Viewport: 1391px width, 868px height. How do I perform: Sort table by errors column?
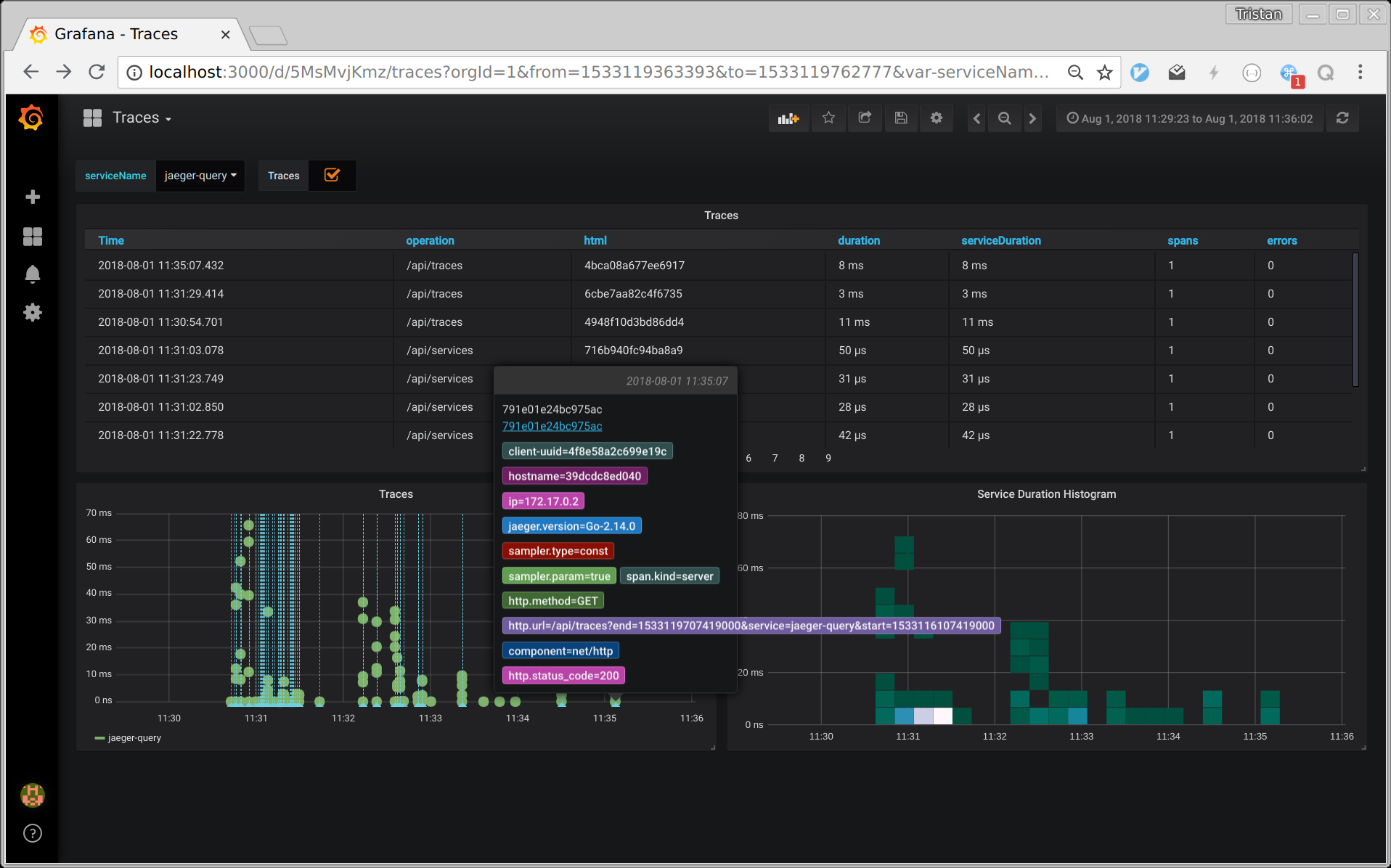click(x=1282, y=240)
